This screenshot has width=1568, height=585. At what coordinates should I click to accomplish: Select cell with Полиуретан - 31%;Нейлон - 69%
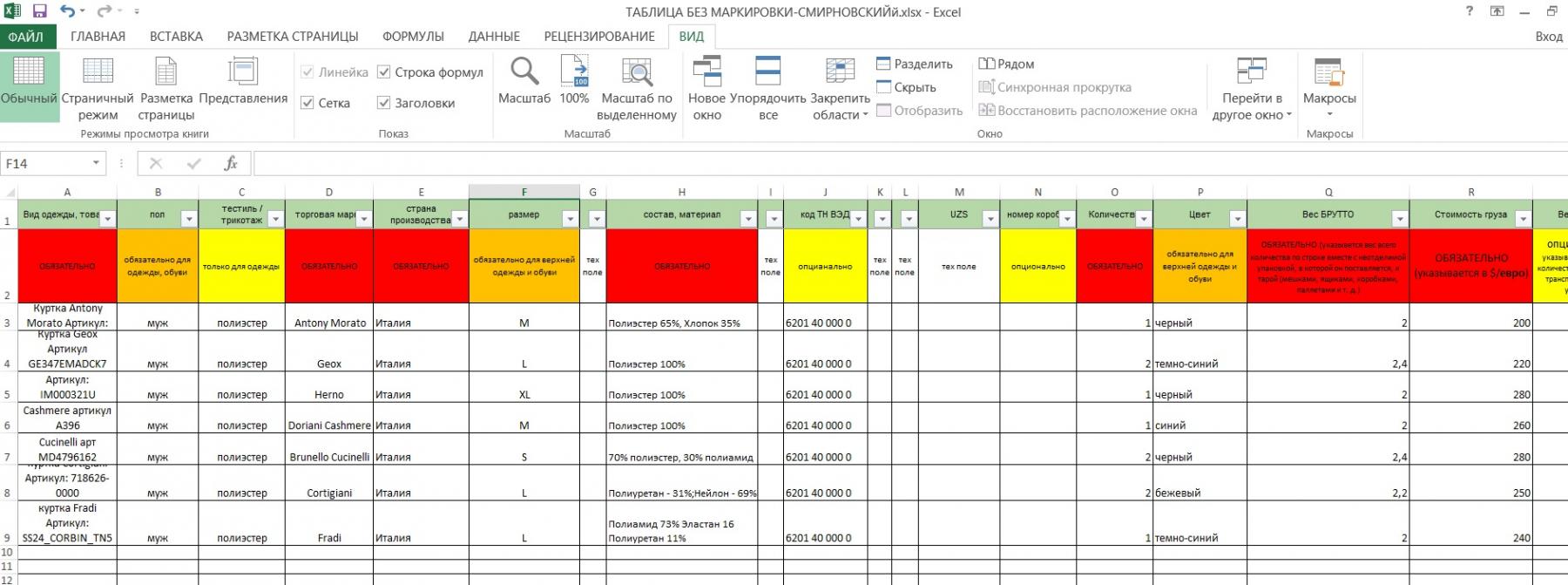[682, 482]
